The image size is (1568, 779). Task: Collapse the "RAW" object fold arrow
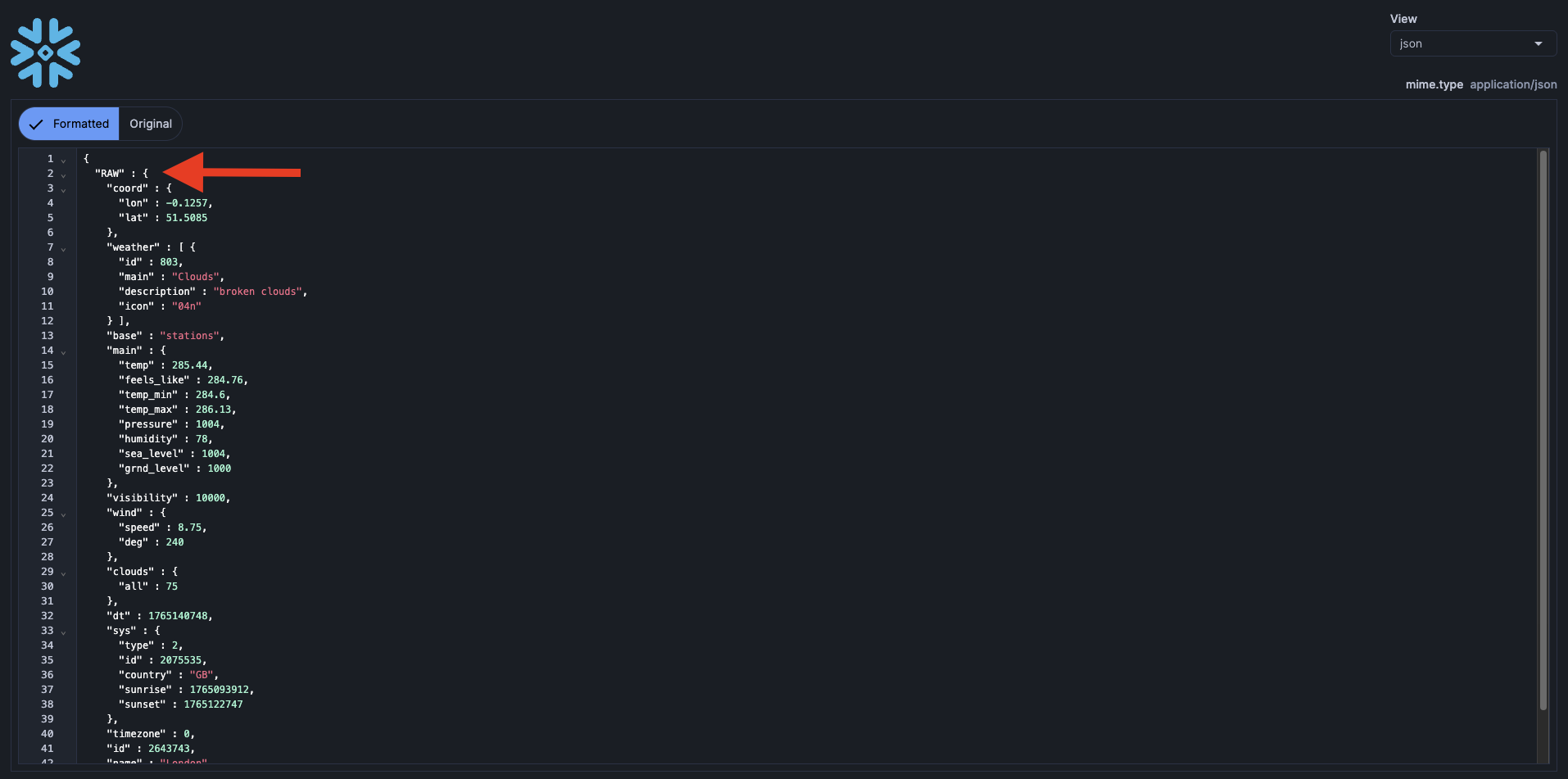(x=64, y=174)
